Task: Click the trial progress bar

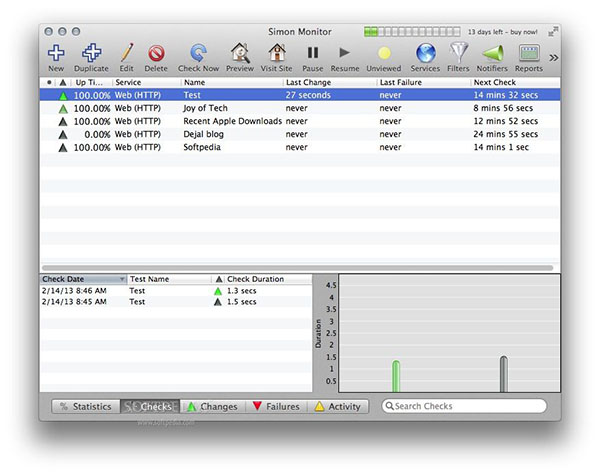Action: (x=412, y=32)
